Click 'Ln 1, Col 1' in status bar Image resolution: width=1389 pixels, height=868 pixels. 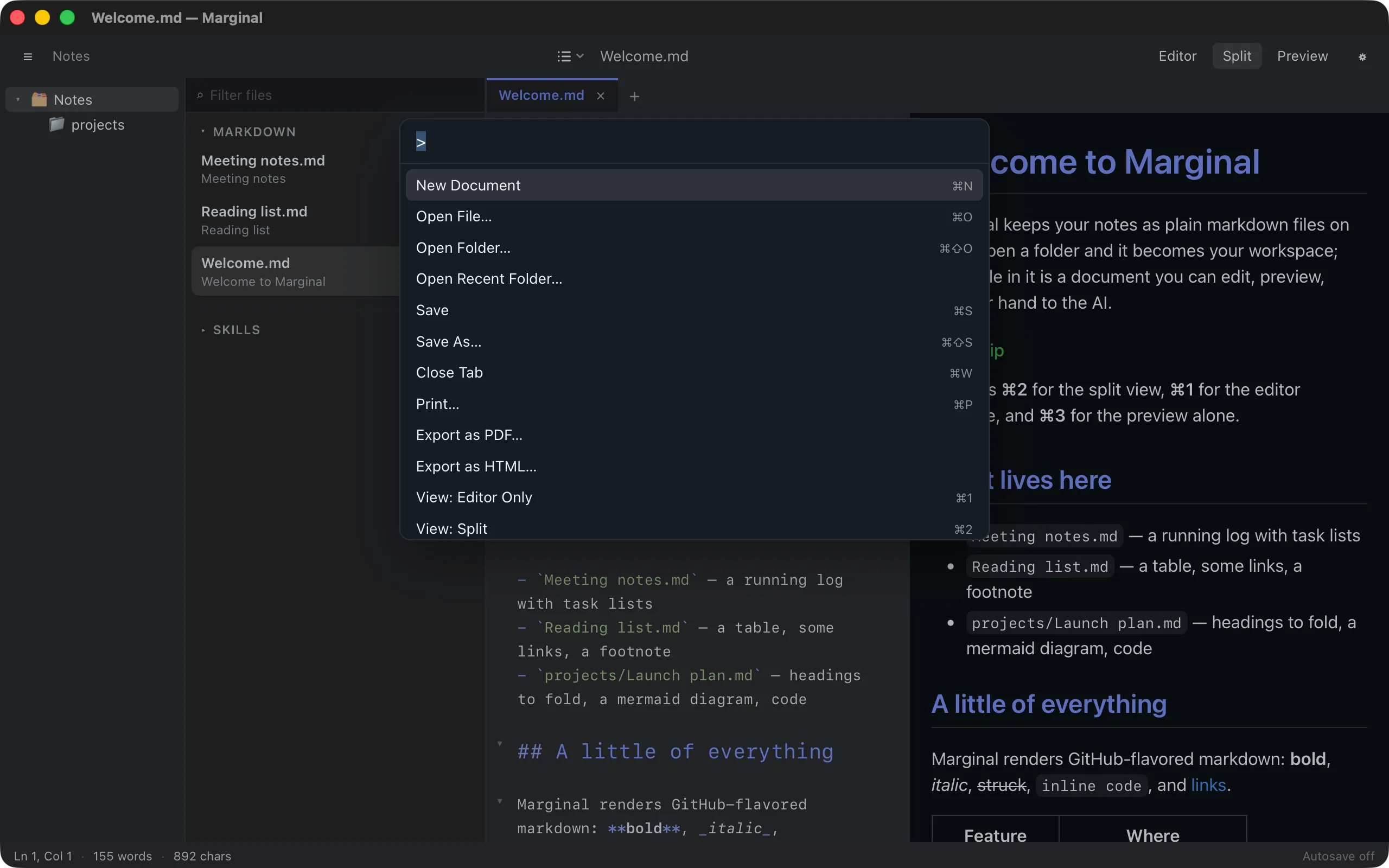43,856
